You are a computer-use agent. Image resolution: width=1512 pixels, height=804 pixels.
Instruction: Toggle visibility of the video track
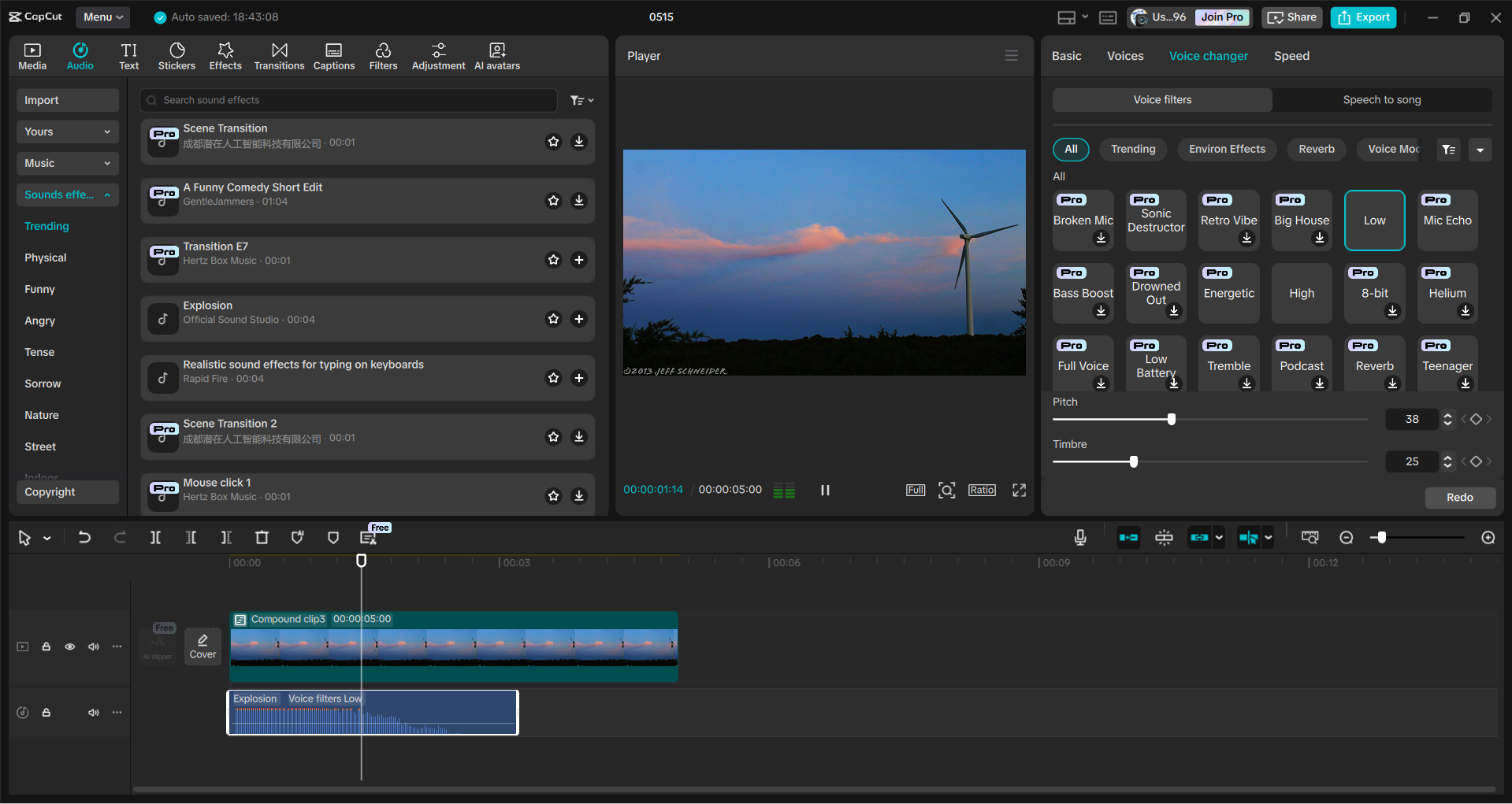pyautogui.click(x=69, y=646)
